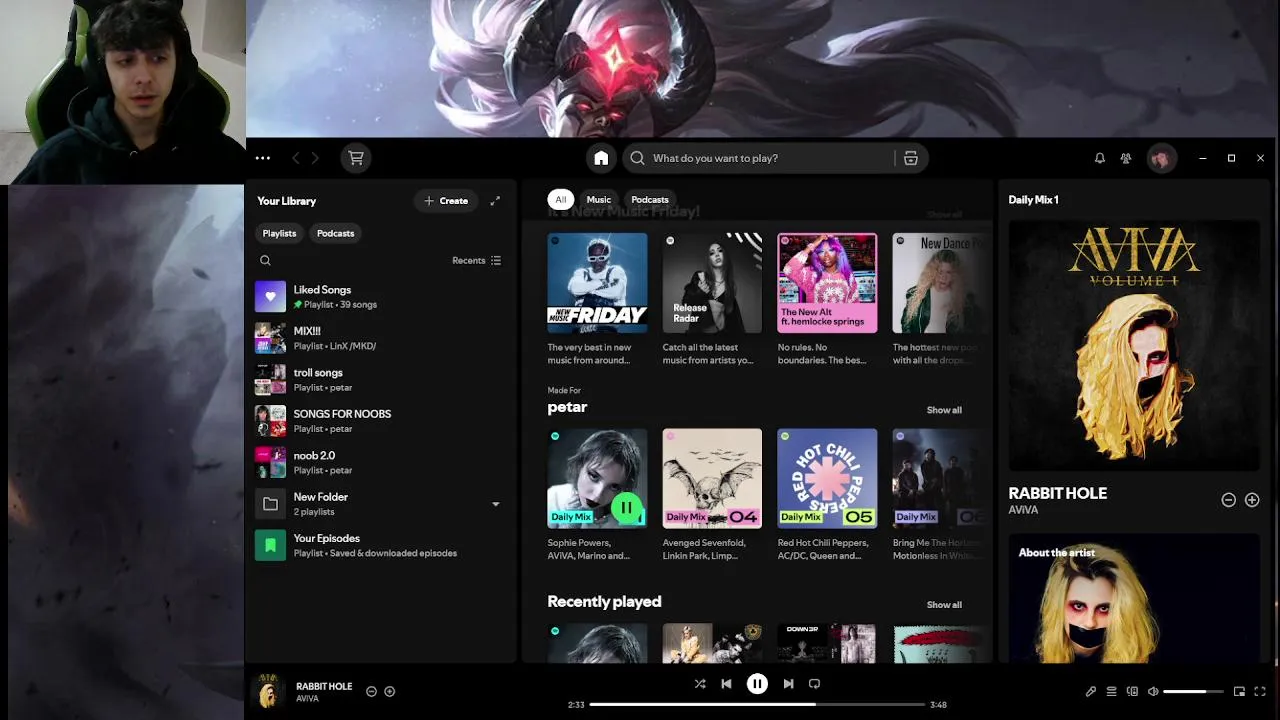Viewport: 1280px width, 720px height.
Task: Go back with the left arrow
Action: pos(296,158)
